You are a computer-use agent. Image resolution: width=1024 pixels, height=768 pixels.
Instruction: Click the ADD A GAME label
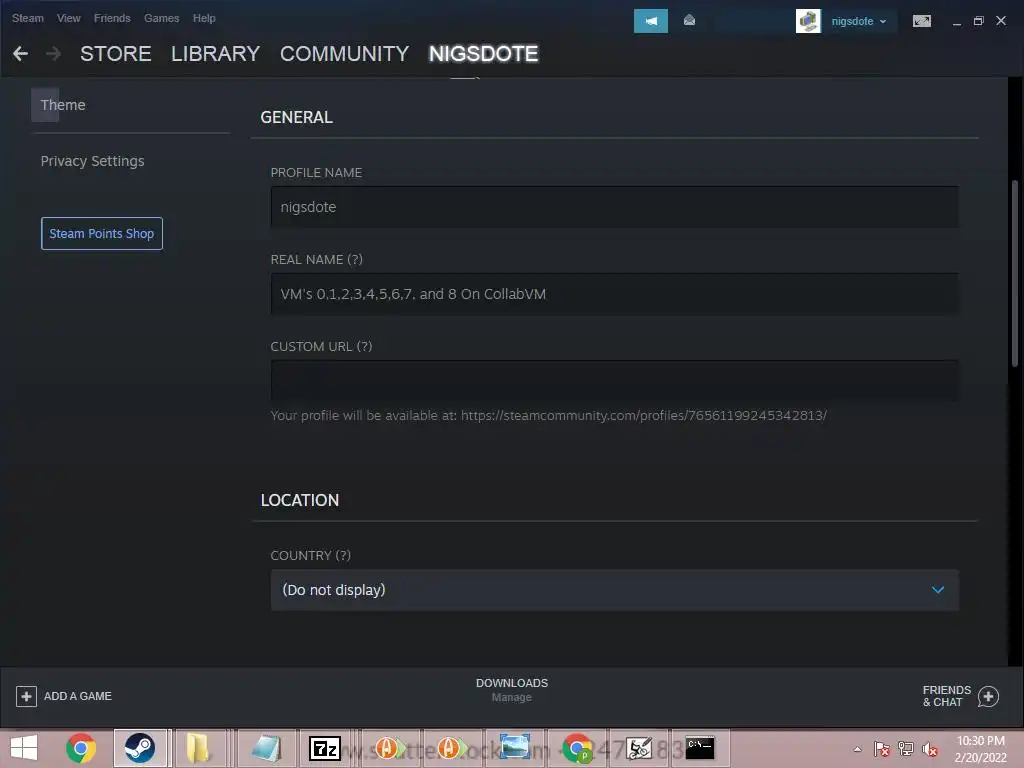tap(78, 696)
